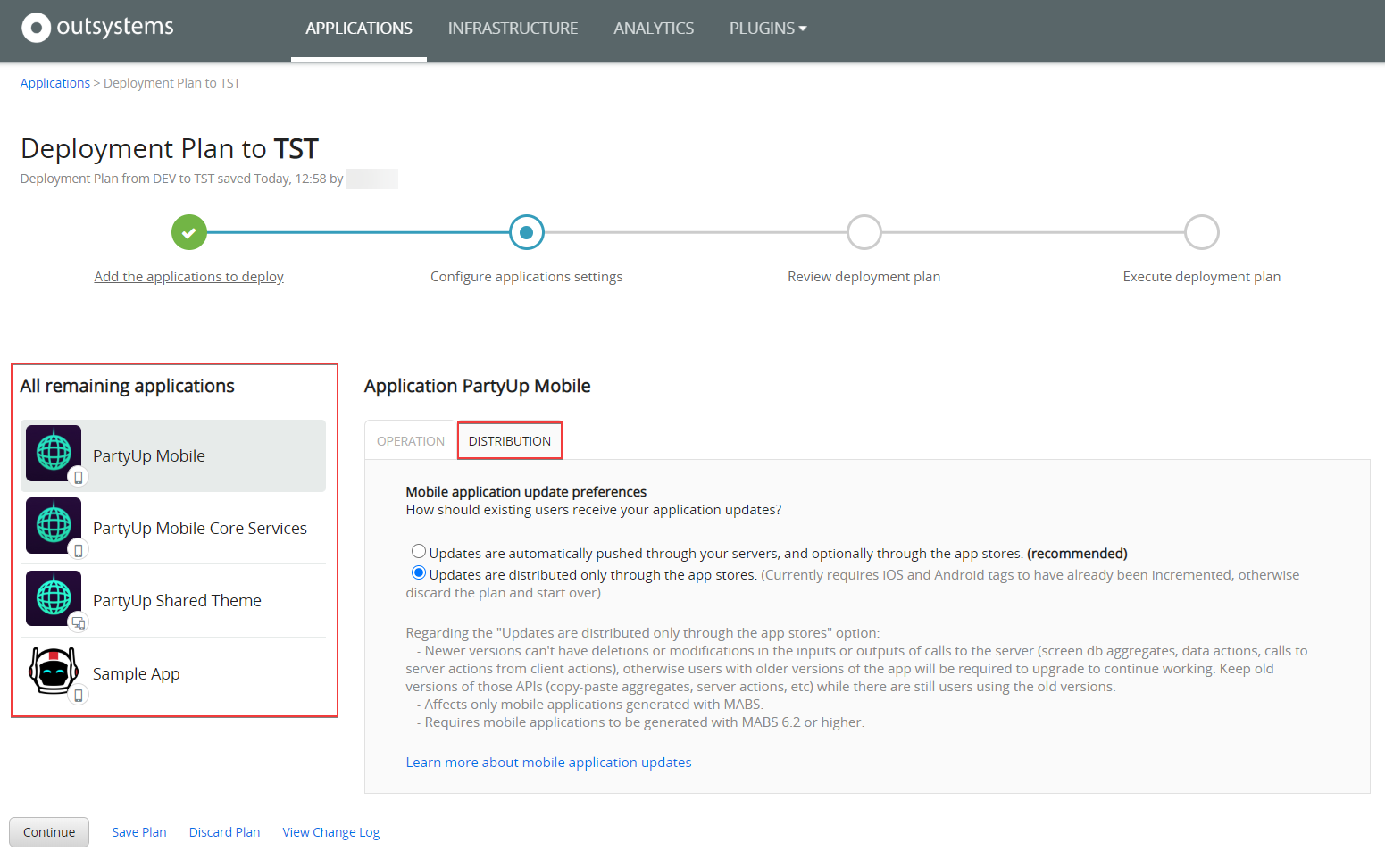Switch to the Operation tab
Viewport: 1385px width, 868px height.
411,441
